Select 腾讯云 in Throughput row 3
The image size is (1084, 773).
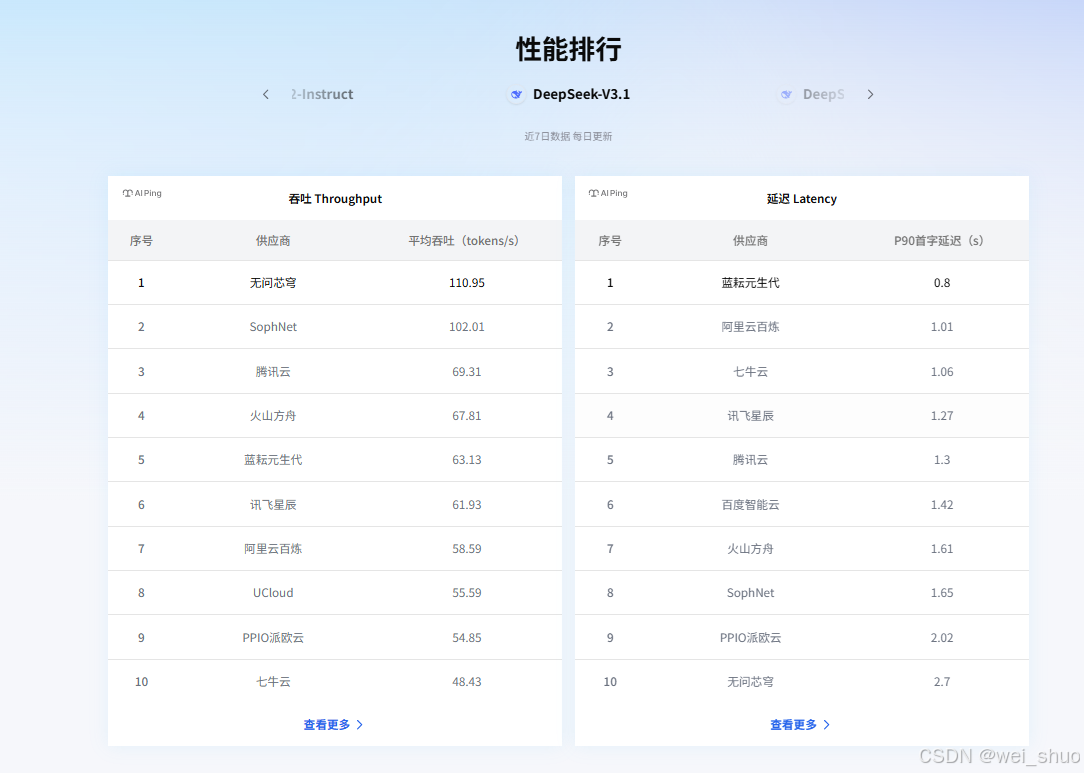pos(273,372)
